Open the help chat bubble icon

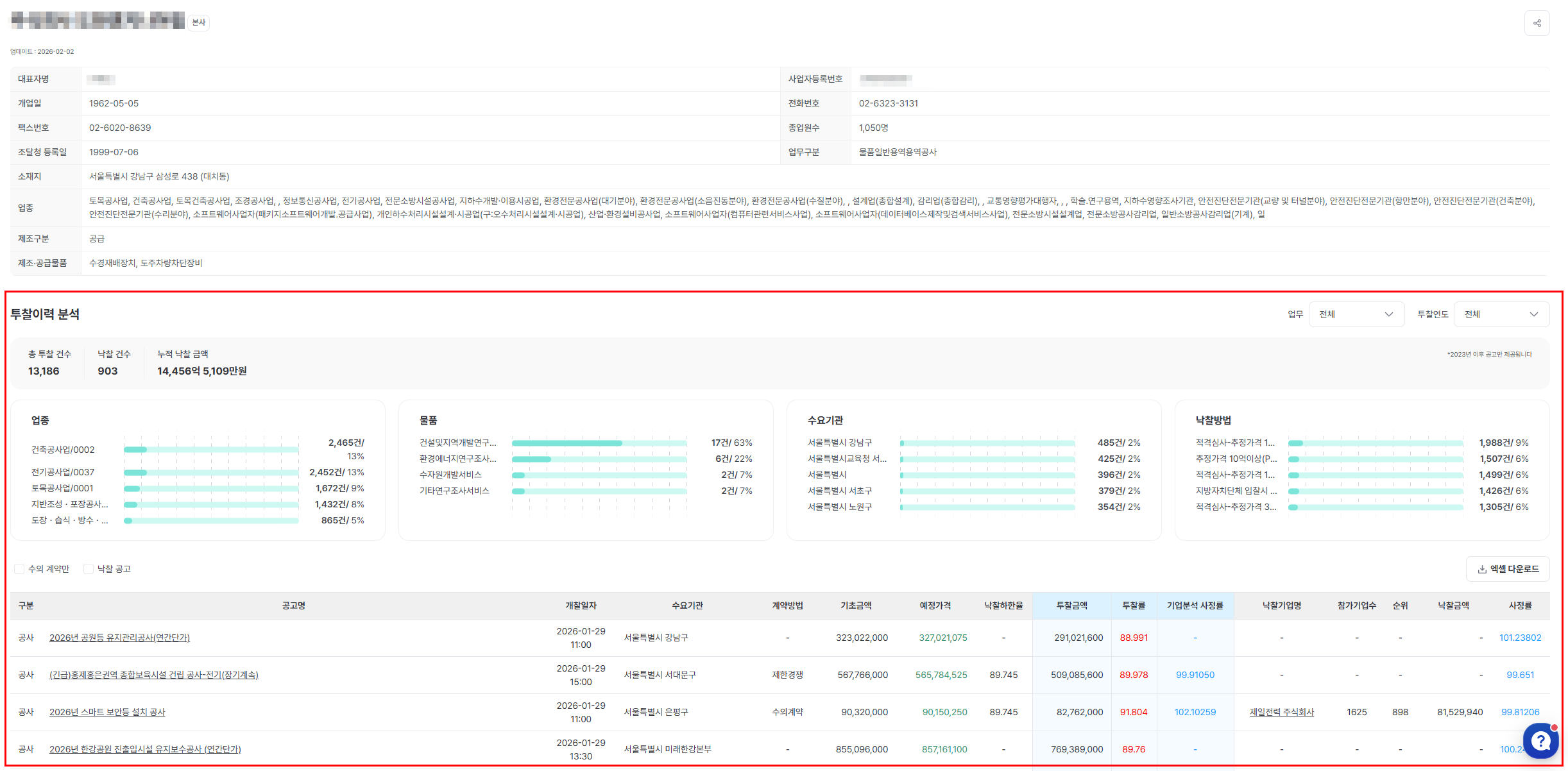point(1540,741)
